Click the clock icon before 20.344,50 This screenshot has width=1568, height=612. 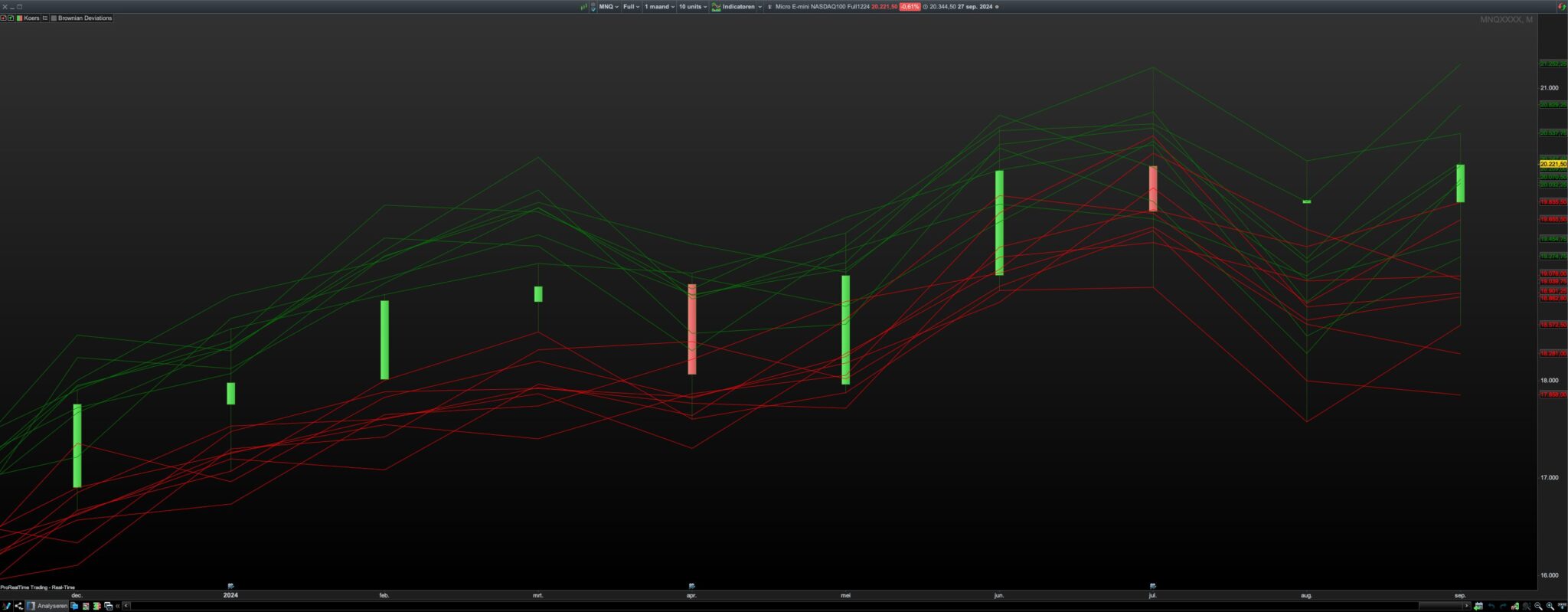point(925,7)
